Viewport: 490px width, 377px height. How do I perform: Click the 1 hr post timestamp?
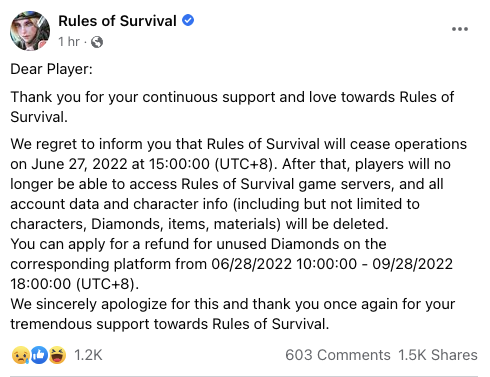[x=69, y=42]
